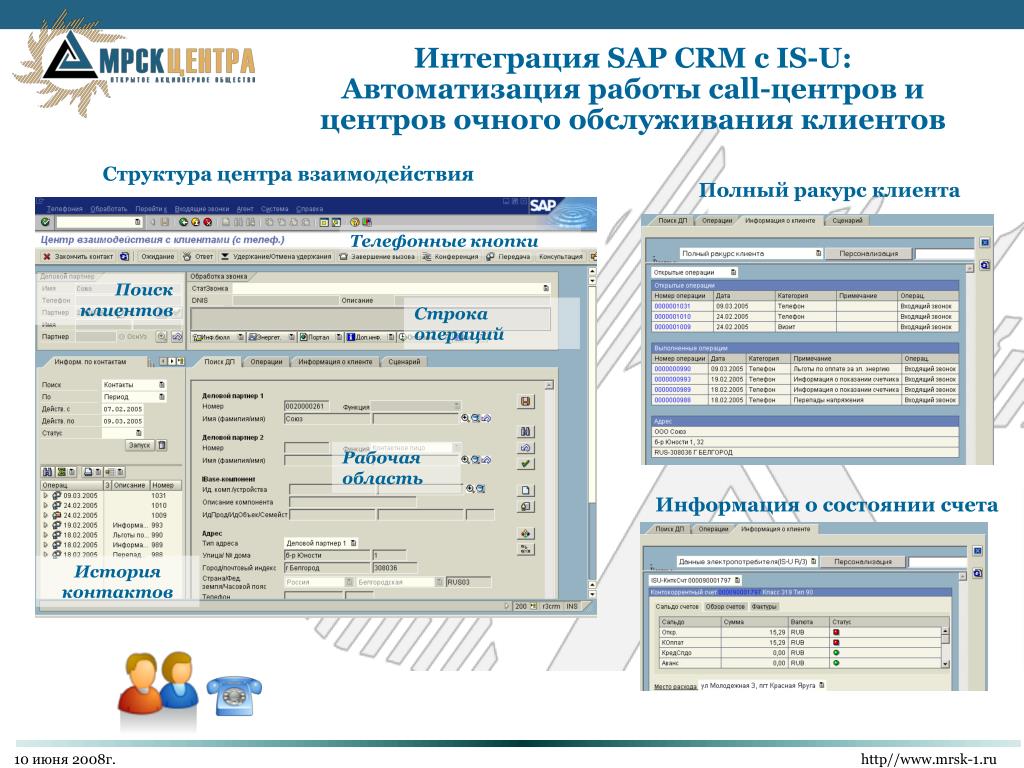This screenshot has width=1024, height=768.
Task: Click the green Back arrow icon in SAP toolbar
Action: point(184,222)
